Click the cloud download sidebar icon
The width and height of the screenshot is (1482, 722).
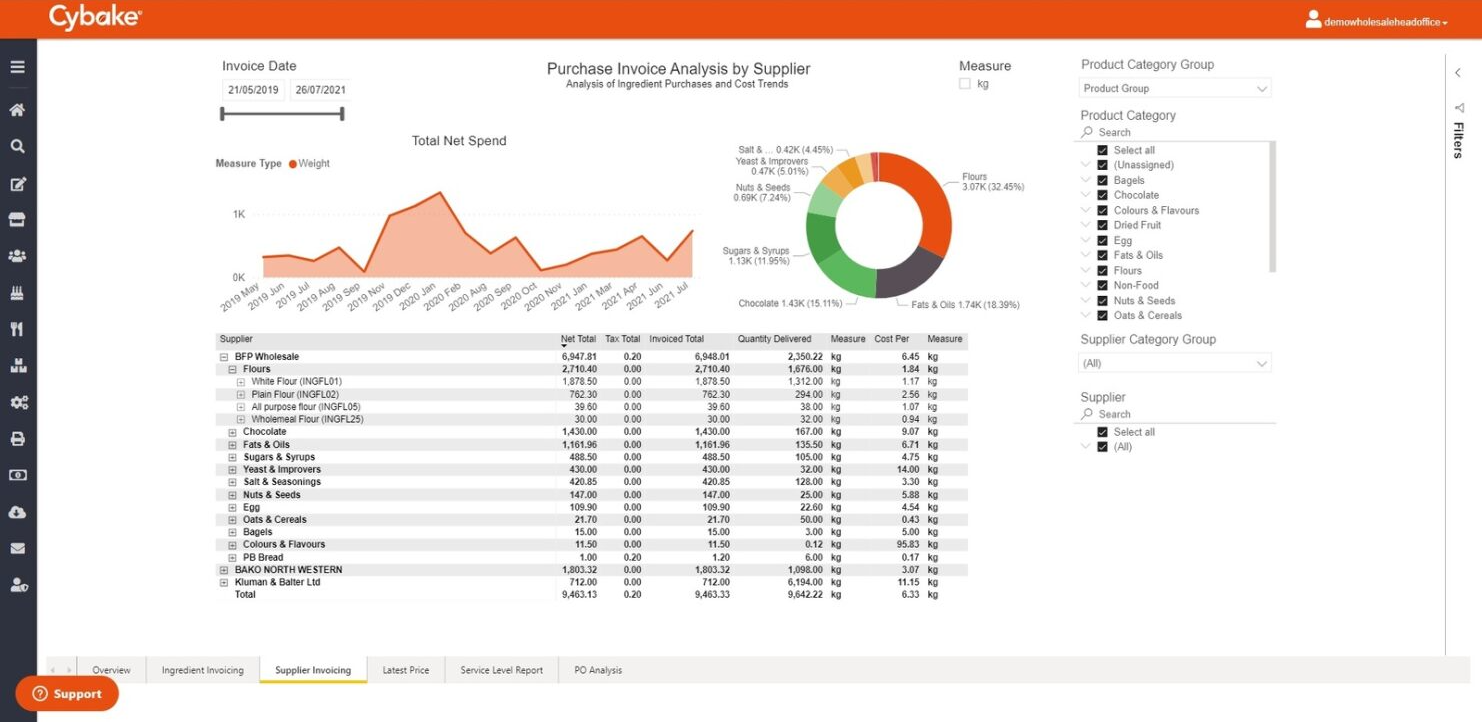coord(17,512)
